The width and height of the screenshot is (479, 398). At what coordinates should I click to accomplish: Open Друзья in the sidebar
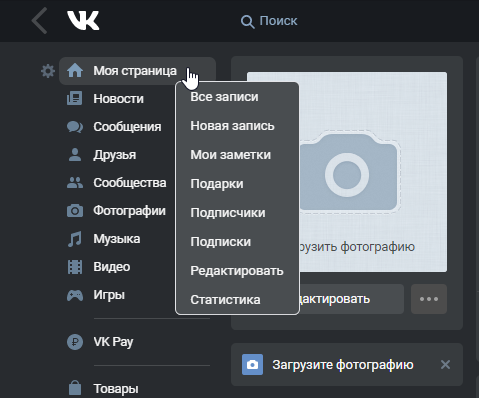[x=115, y=155]
